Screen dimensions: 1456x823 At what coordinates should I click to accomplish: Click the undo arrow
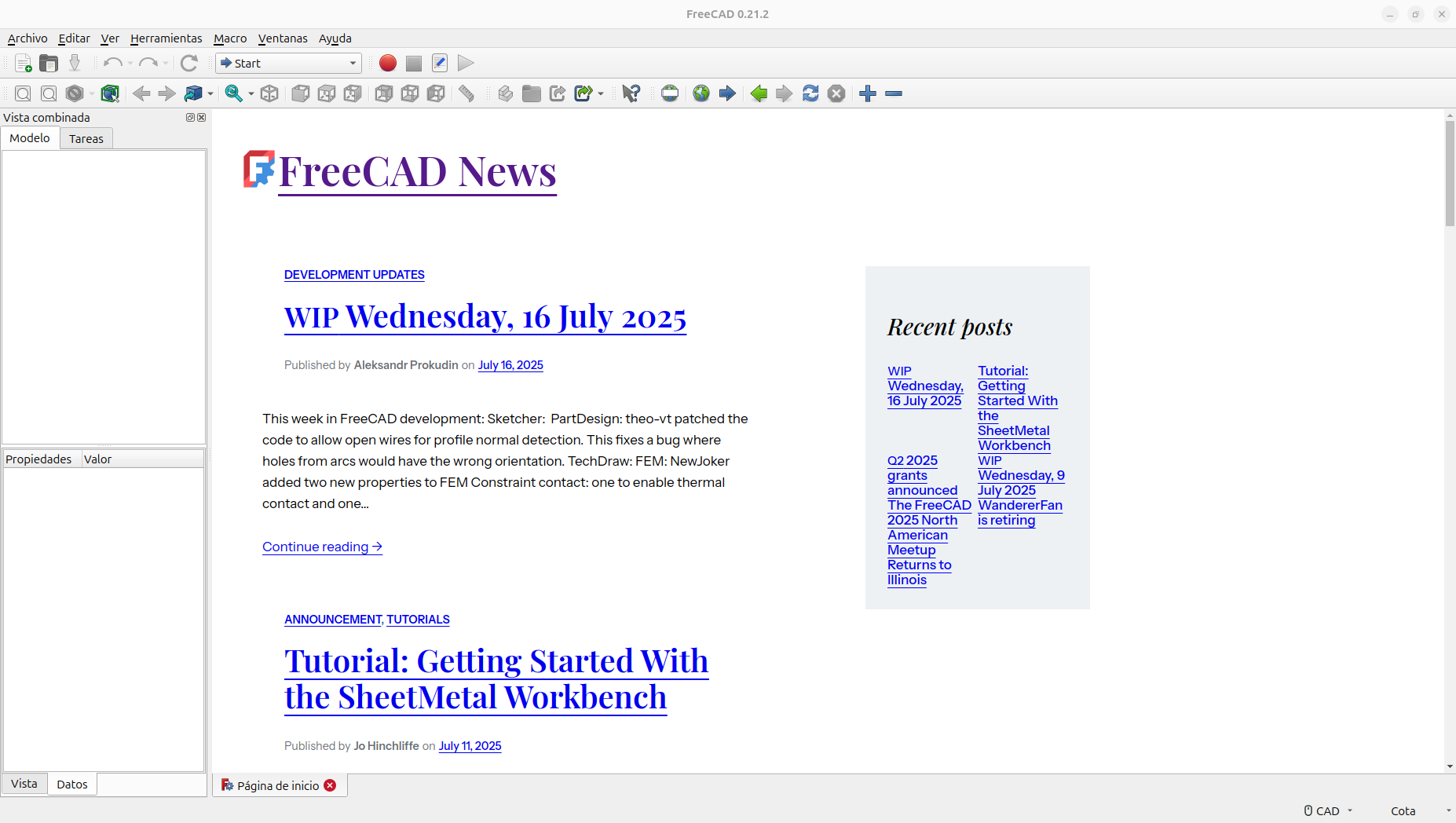click(x=112, y=64)
